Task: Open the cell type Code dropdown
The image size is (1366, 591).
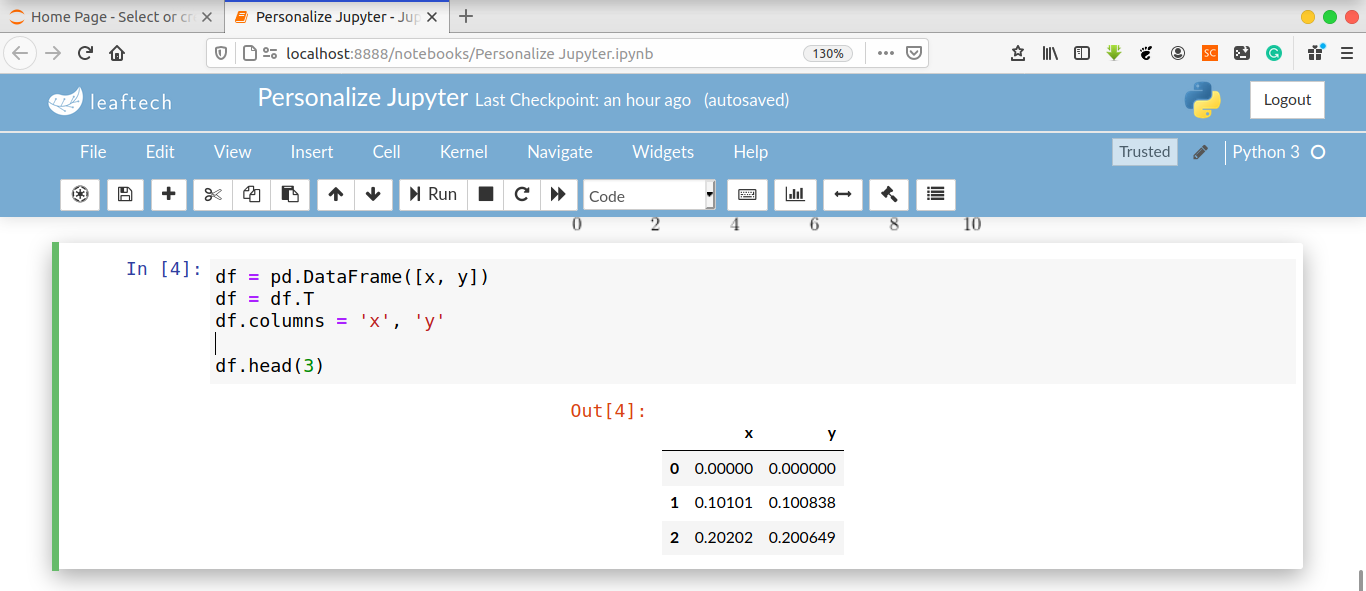Action: (649, 196)
